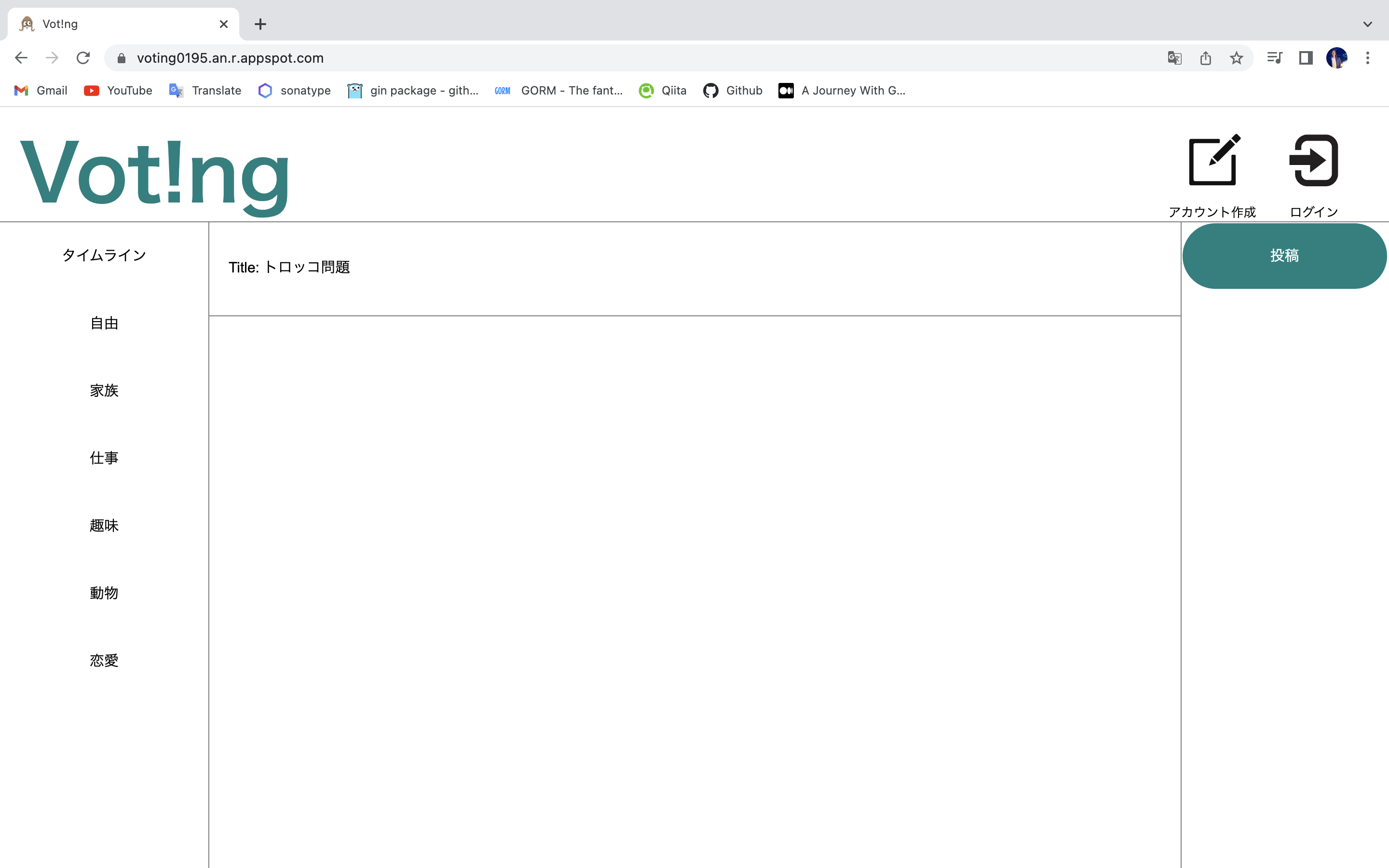
Task: Open the YouTube bookmark
Action: click(118, 91)
